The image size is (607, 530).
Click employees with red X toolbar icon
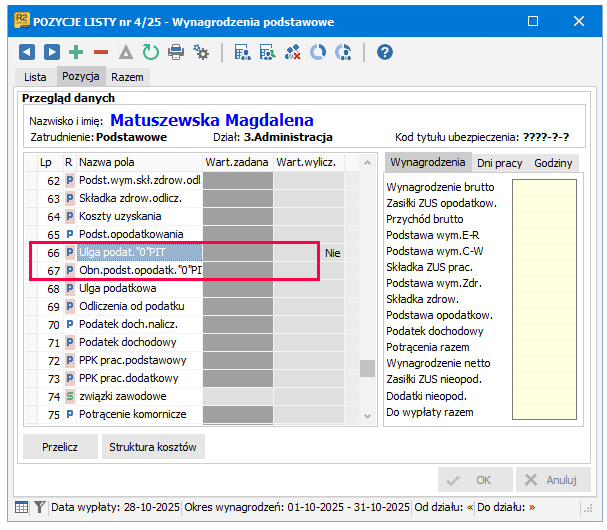[293, 52]
